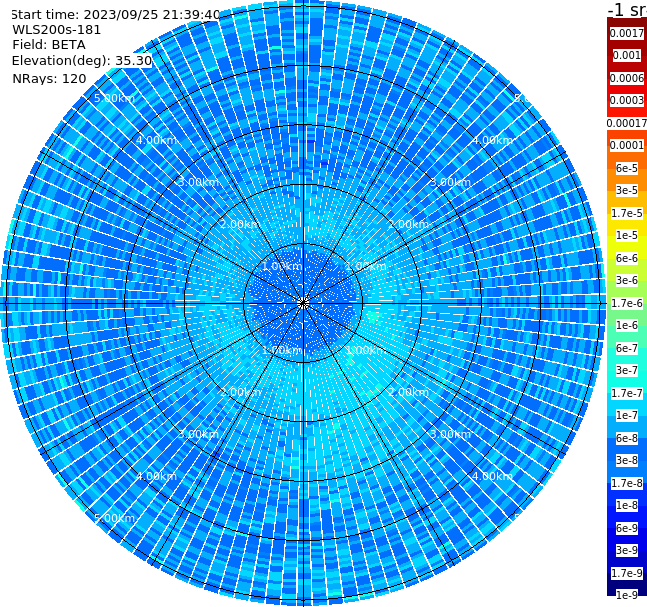Click the 6e-5 colorbar tick
Viewport: 647px width, 607px height.
pyautogui.click(x=627, y=168)
